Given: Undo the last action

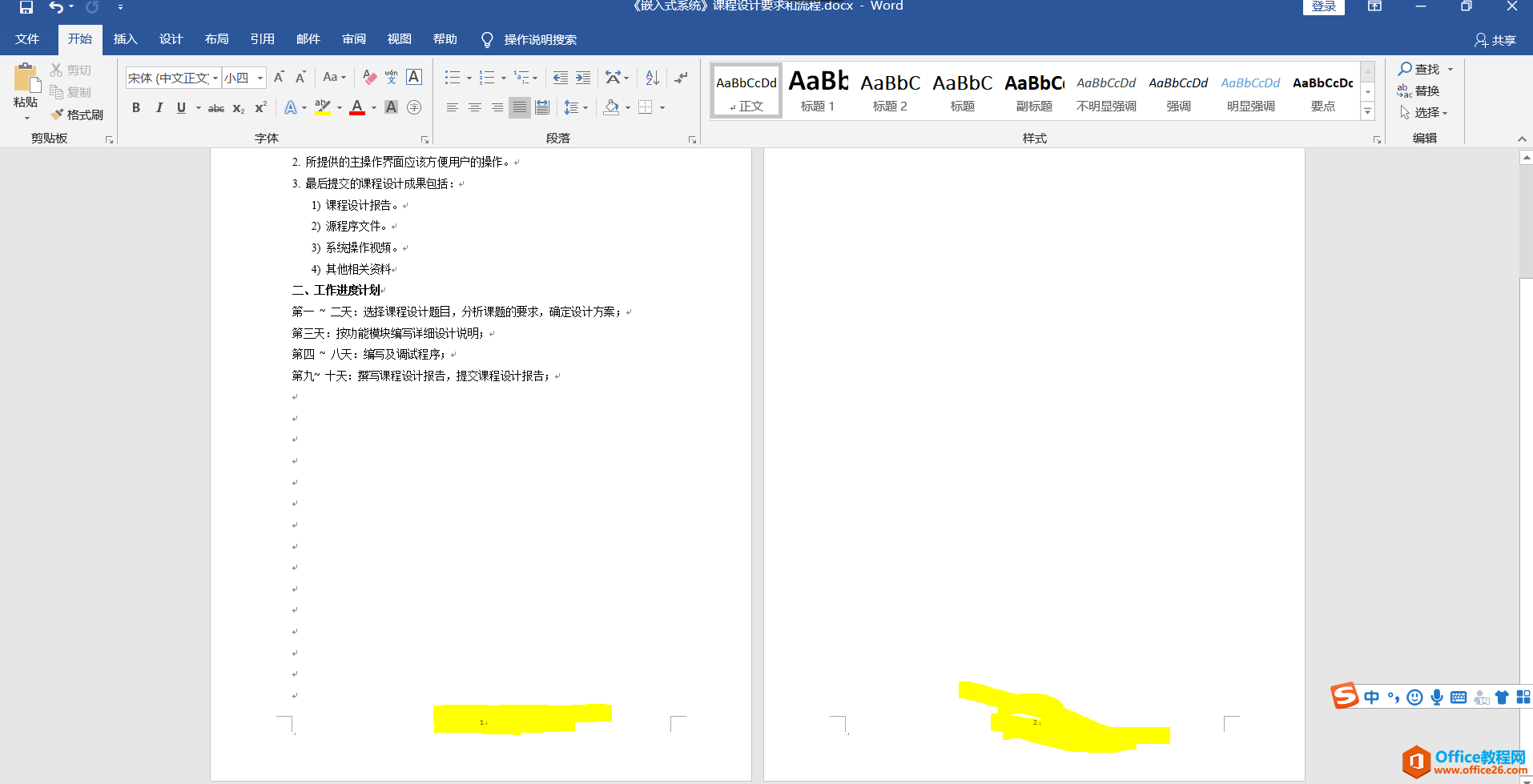Looking at the screenshot, I should click(55, 7).
